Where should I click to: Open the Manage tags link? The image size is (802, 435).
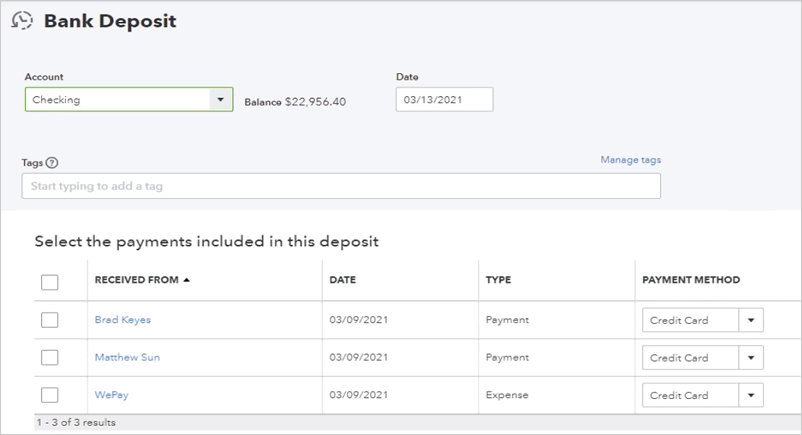[x=630, y=160]
